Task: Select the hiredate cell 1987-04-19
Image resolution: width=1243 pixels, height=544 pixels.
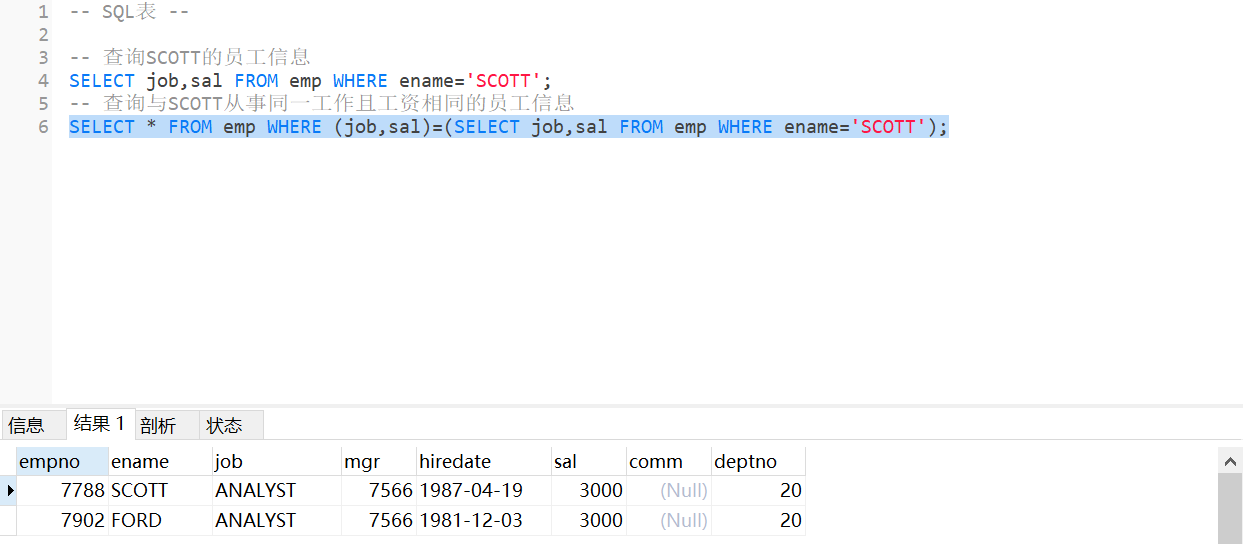Action: pos(482,491)
